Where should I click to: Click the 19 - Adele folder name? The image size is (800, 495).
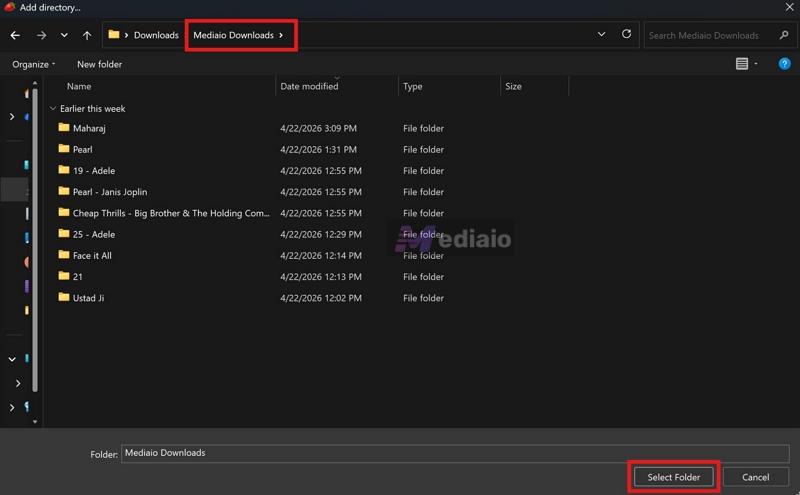click(x=94, y=170)
